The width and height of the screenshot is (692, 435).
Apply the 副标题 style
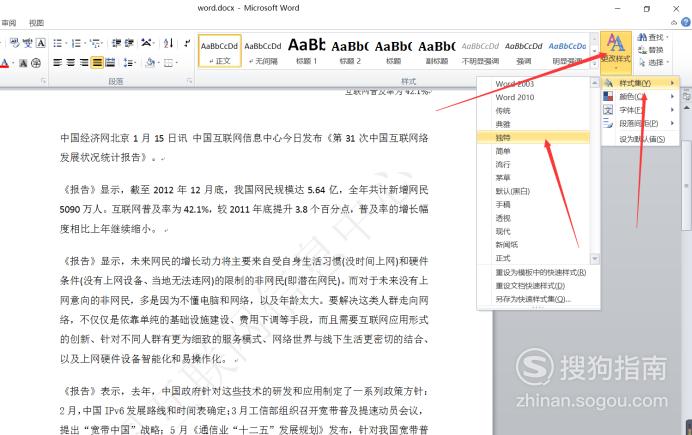pos(437,51)
